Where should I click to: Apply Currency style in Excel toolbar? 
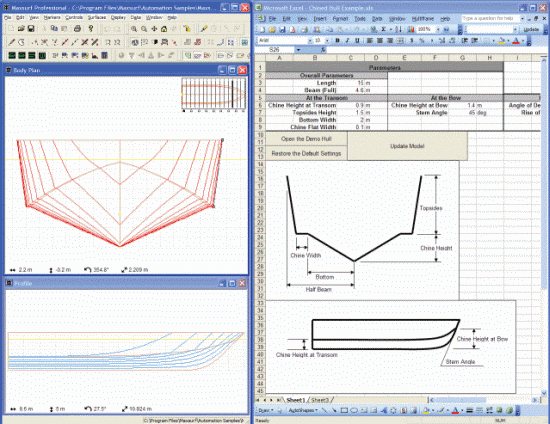[412, 41]
